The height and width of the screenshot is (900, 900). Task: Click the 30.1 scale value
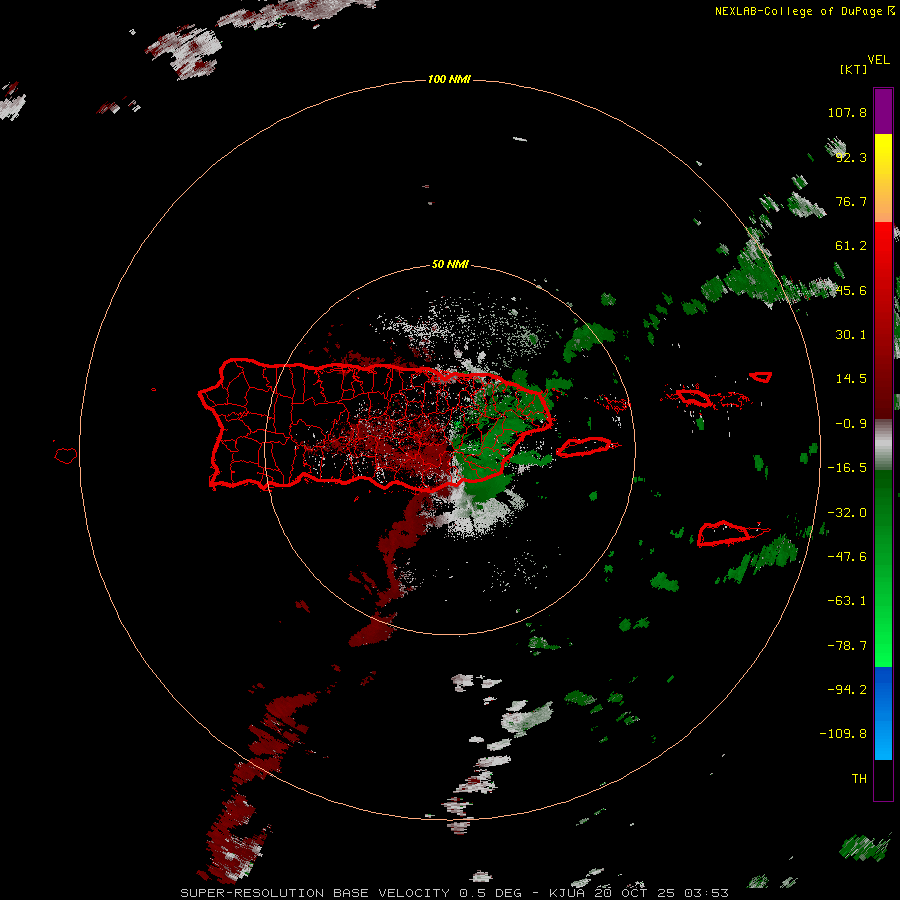[851, 335]
